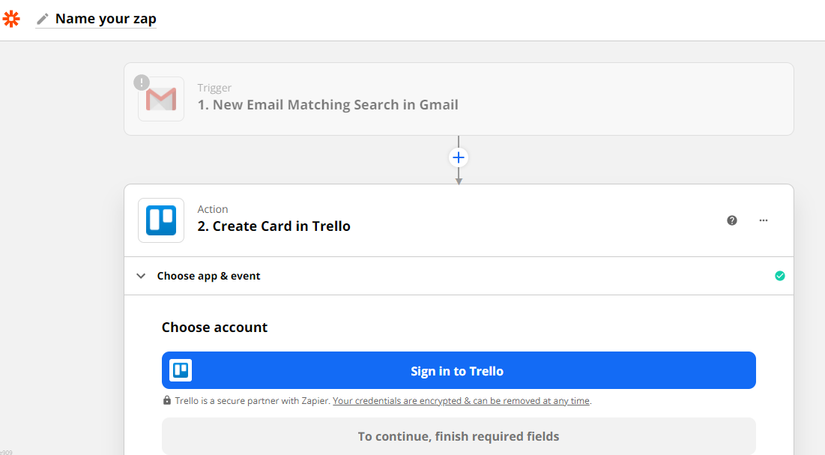
Task: Edit the "Name your zap" title field
Action: [x=105, y=19]
